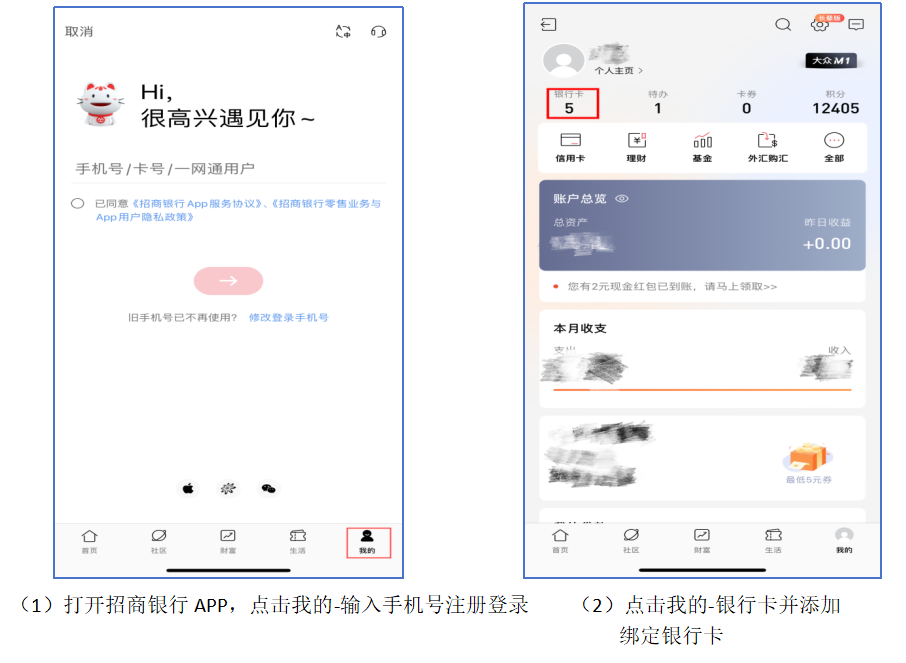Tap the headset customer service icon
Image resolution: width=906 pixels, height=663 pixels.
[378, 32]
